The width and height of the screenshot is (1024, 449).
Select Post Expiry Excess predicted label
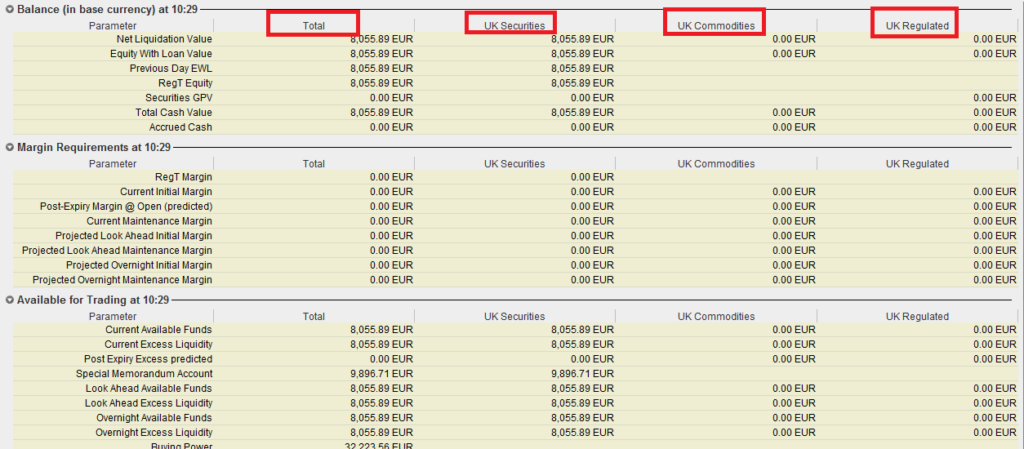click(x=148, y=359)
